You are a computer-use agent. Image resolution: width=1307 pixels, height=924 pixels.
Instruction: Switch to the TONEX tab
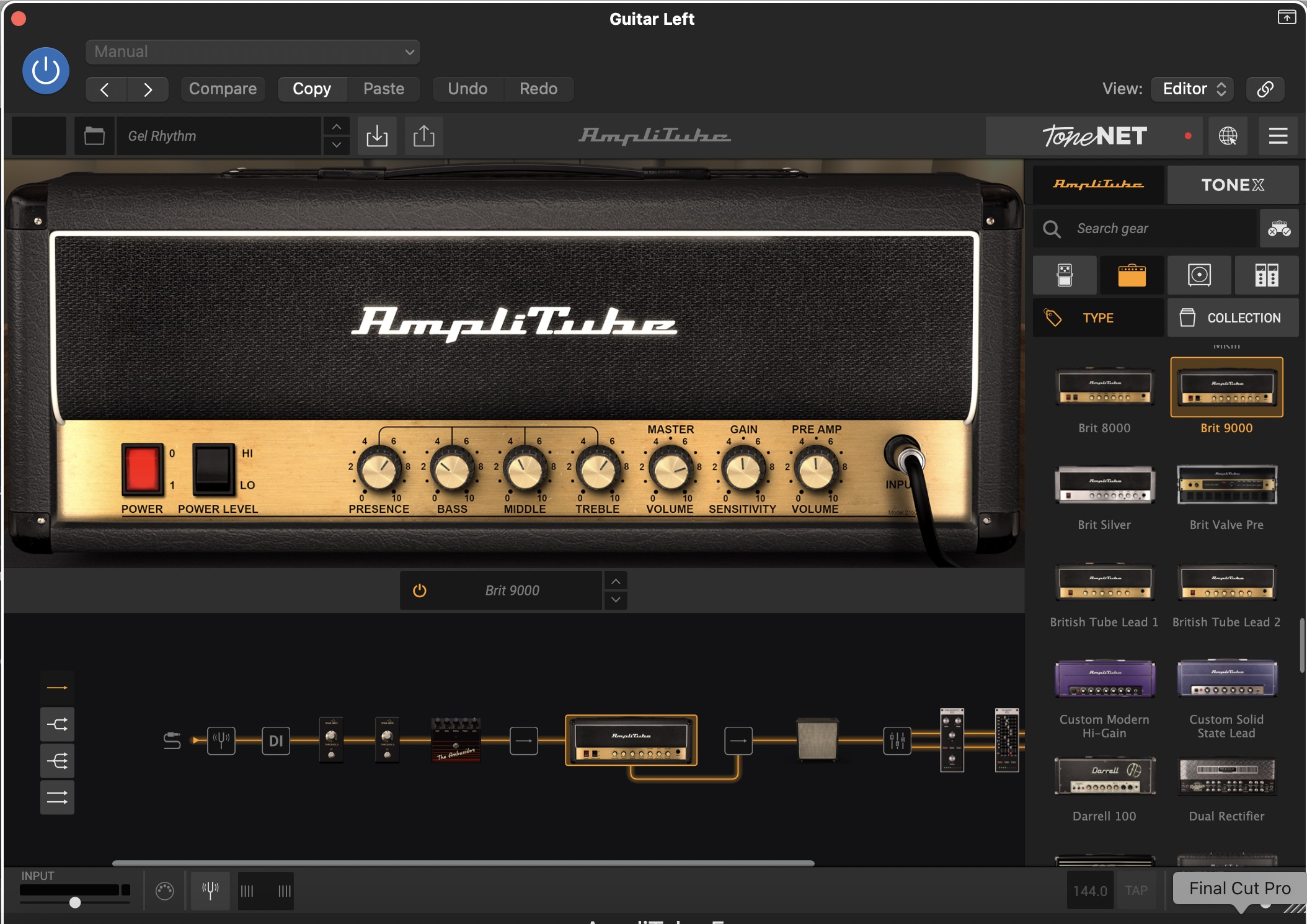click(1233, 185)
